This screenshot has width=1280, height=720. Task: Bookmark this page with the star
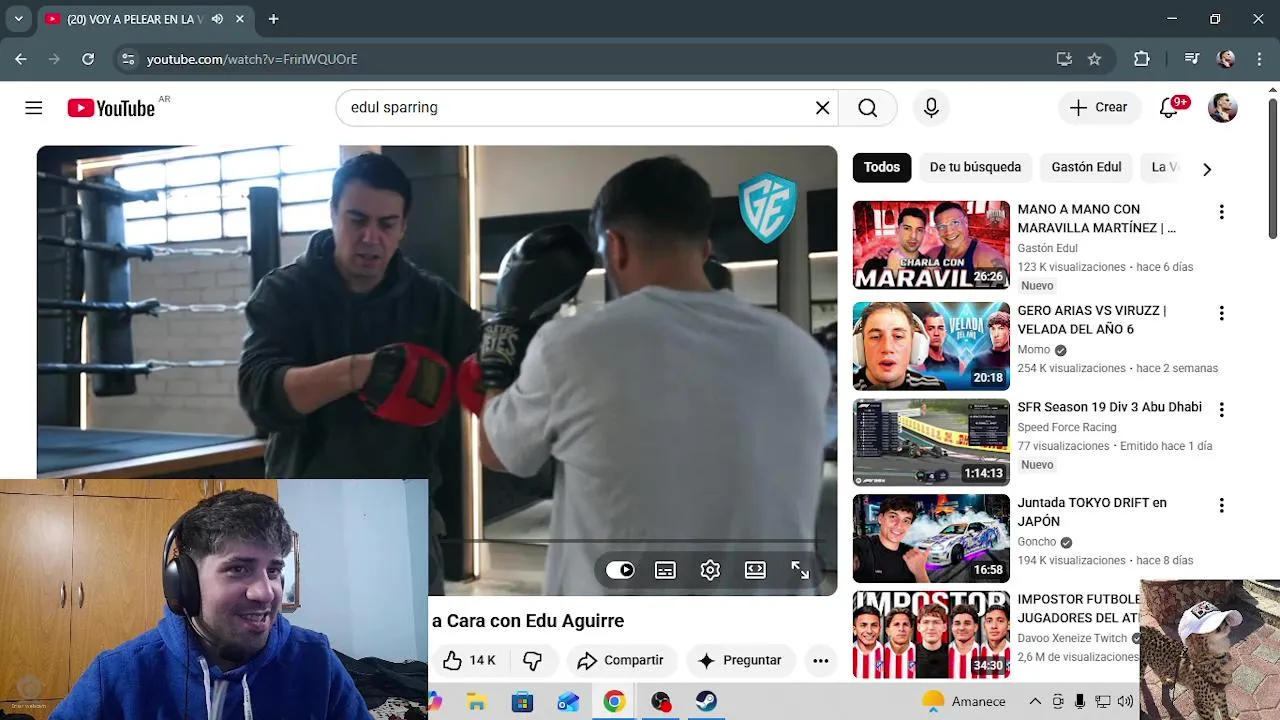click(1094, 59)
